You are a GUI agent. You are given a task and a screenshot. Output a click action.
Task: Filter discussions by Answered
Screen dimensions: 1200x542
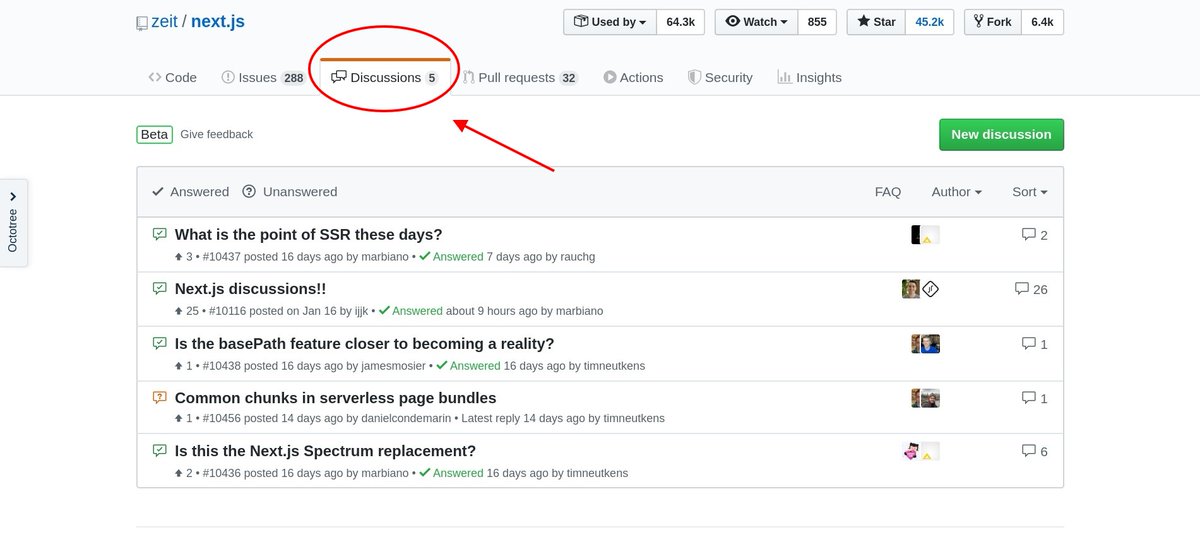coord(190,192)
